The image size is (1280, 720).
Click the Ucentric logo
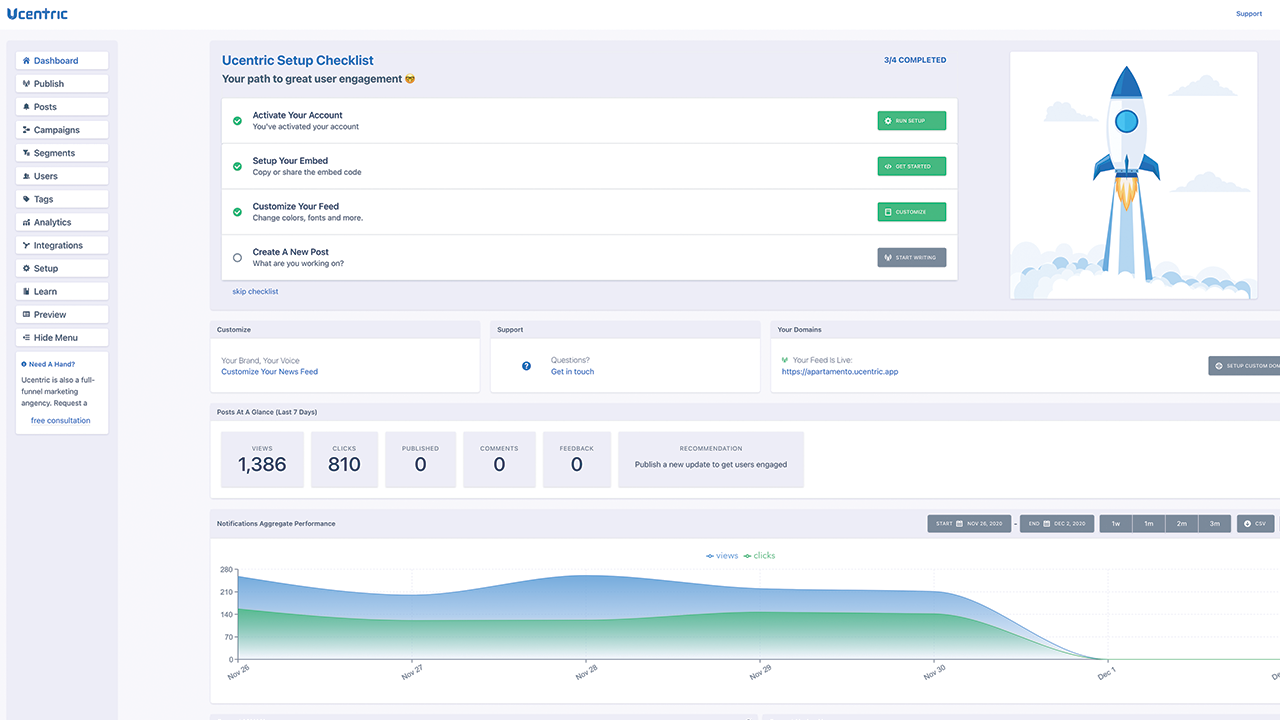tap(37, 14)
